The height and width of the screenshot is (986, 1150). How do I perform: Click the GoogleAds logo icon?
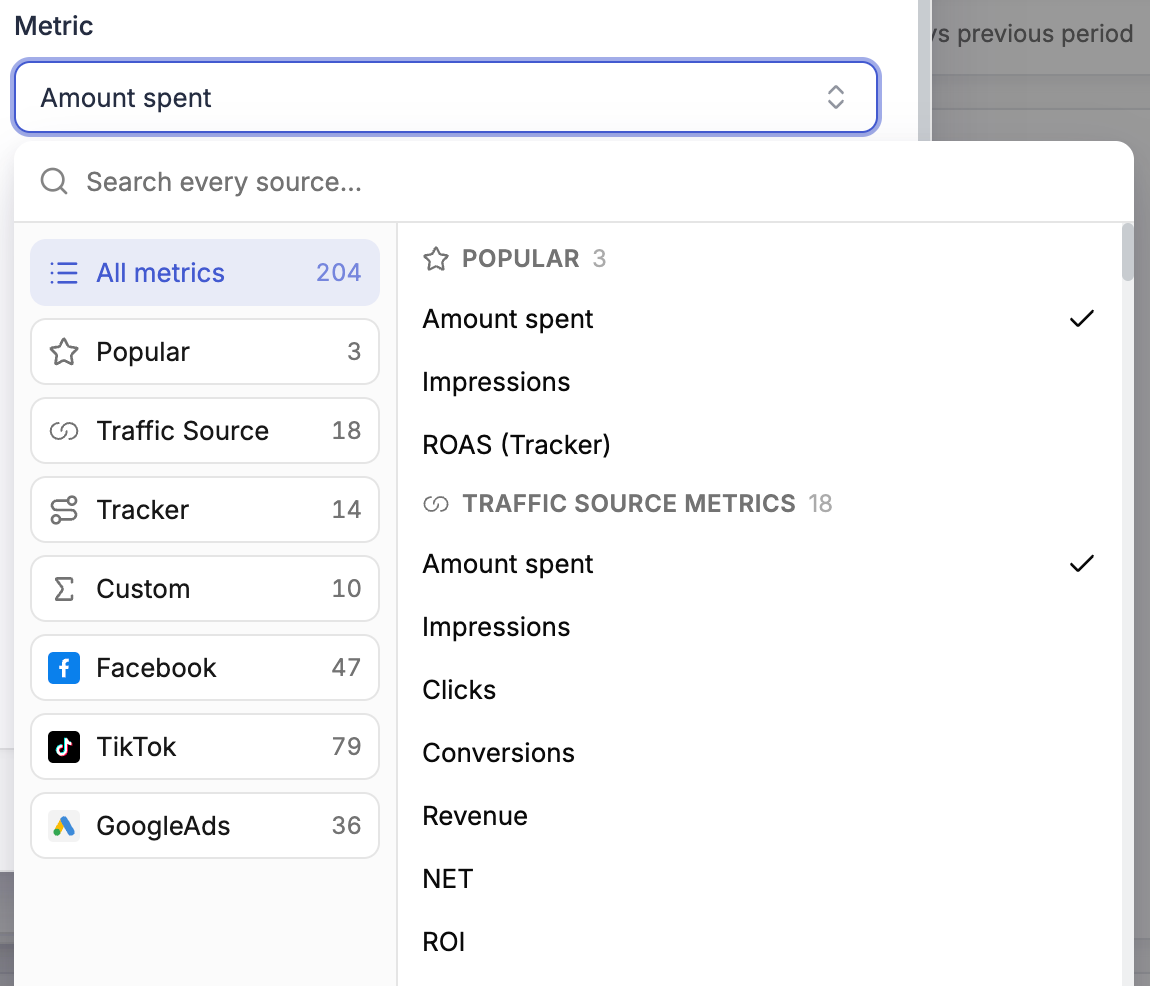[64, 826]
